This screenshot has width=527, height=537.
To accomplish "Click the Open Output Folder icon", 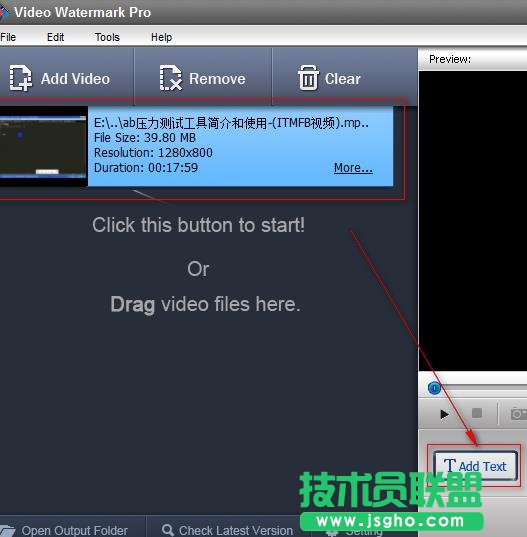I will click(x=7, y=530).
